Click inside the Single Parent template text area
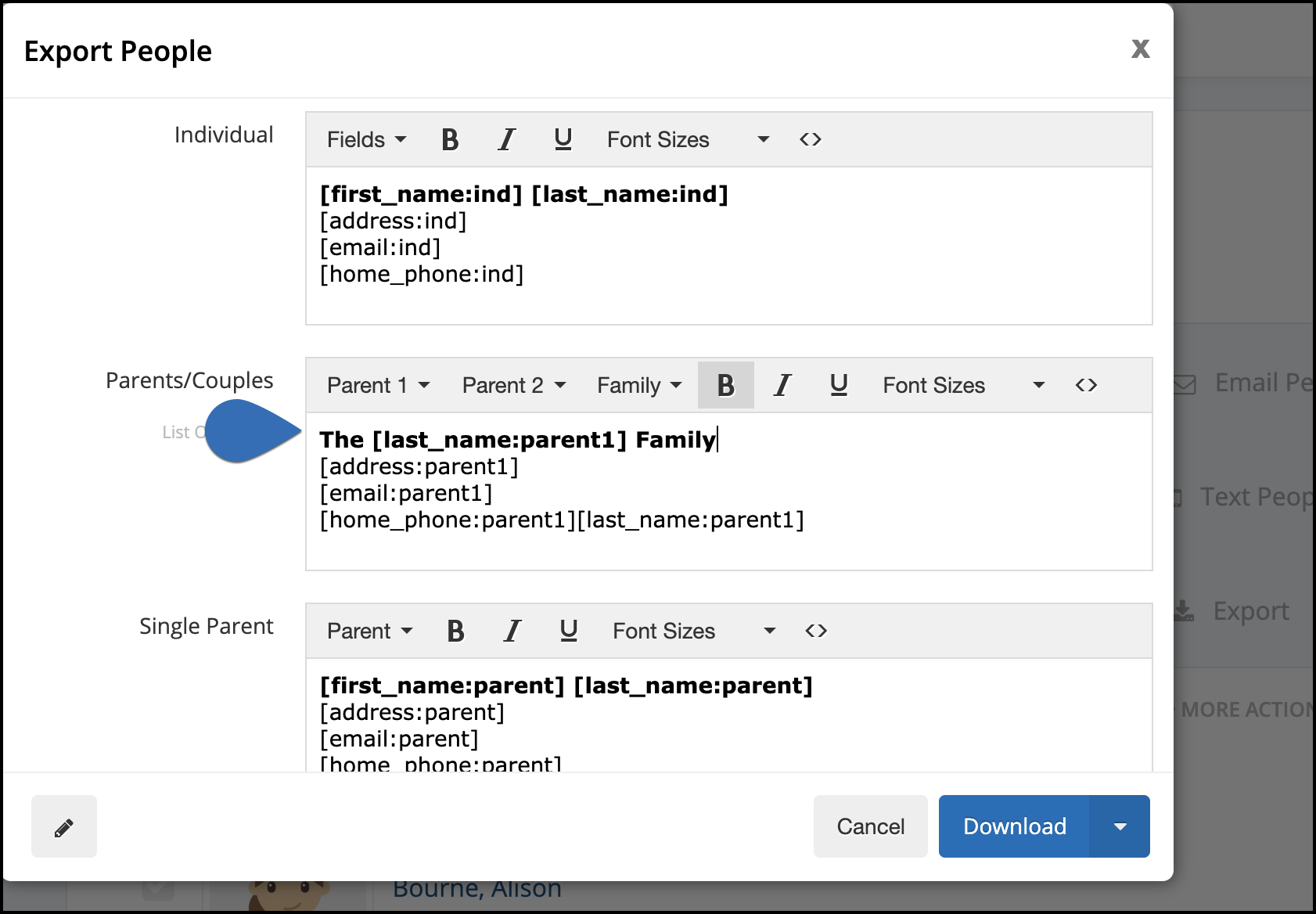 pos(728,715)
